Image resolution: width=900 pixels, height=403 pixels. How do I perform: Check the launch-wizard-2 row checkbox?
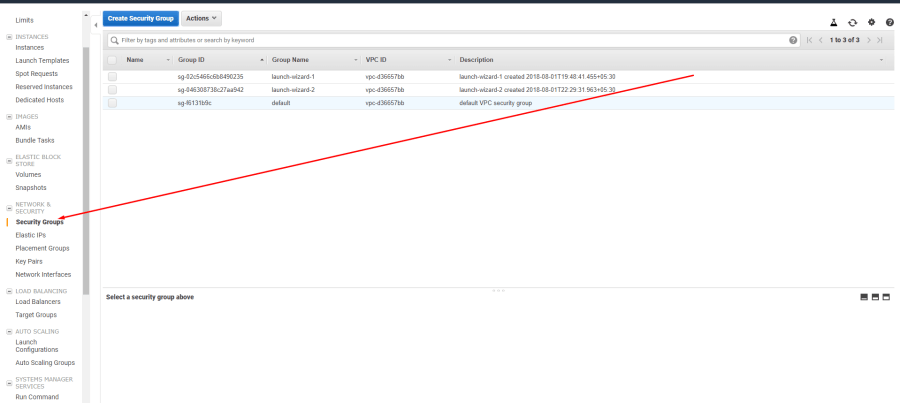click(112, 90)
